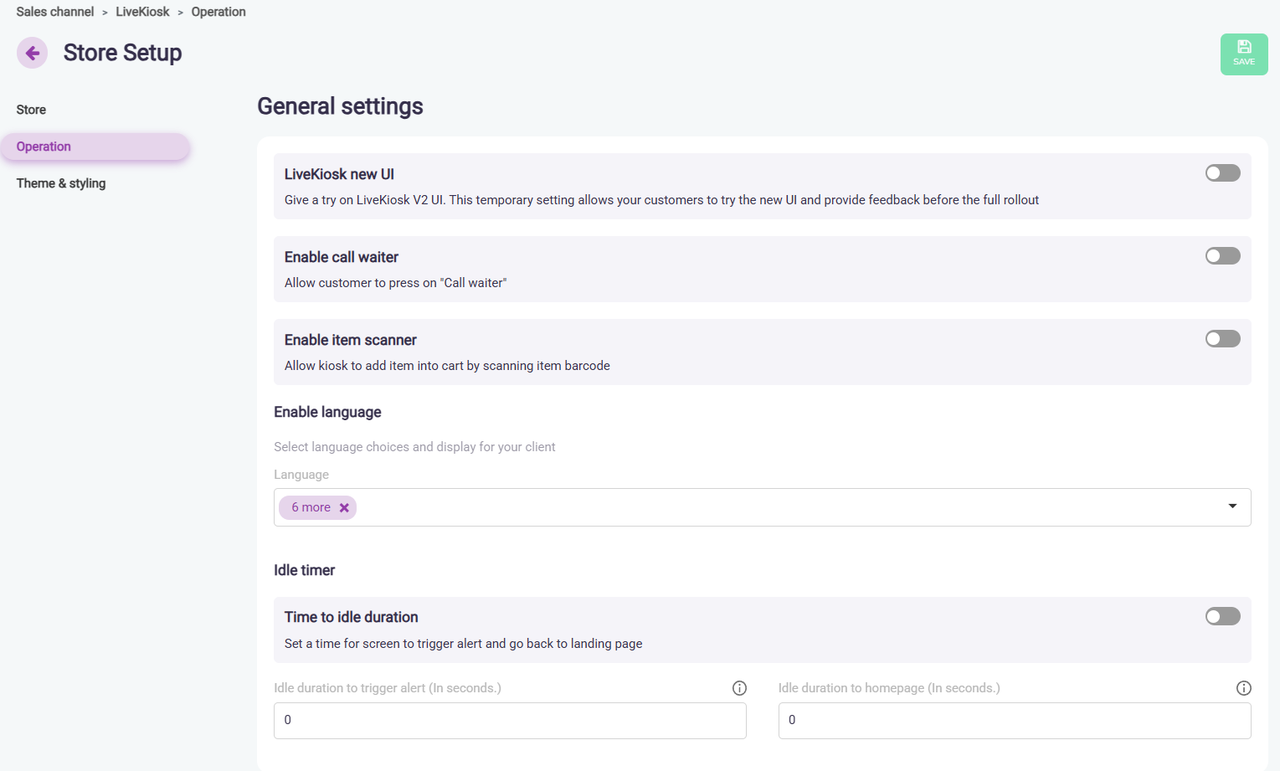This screenshot has width=1280, height=771.
Task: Select Operation in the sidebar
Action: (44, 147)
